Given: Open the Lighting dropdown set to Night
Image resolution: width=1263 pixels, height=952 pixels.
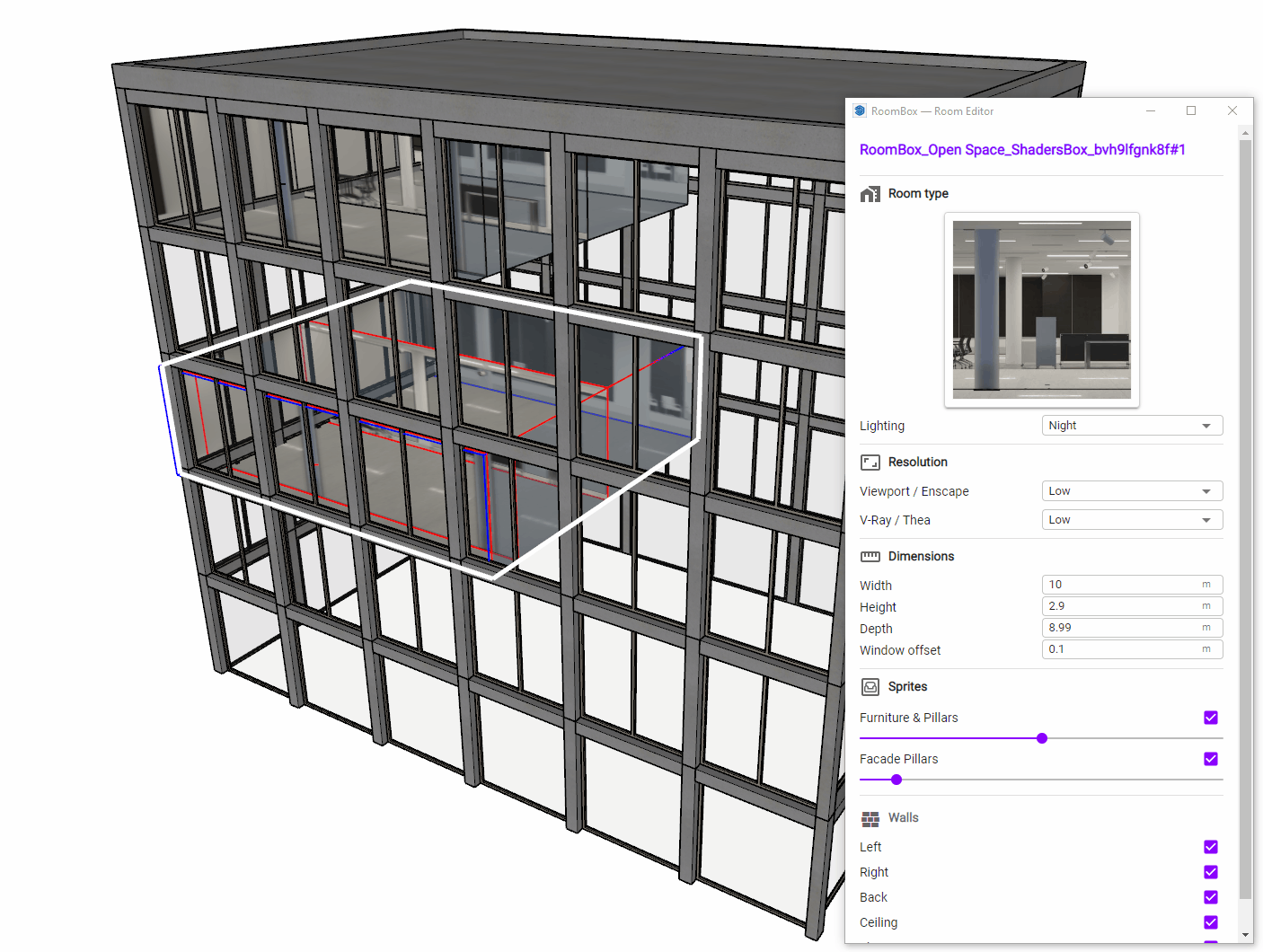Looking at the screenshot, I should pos(1132,426).
